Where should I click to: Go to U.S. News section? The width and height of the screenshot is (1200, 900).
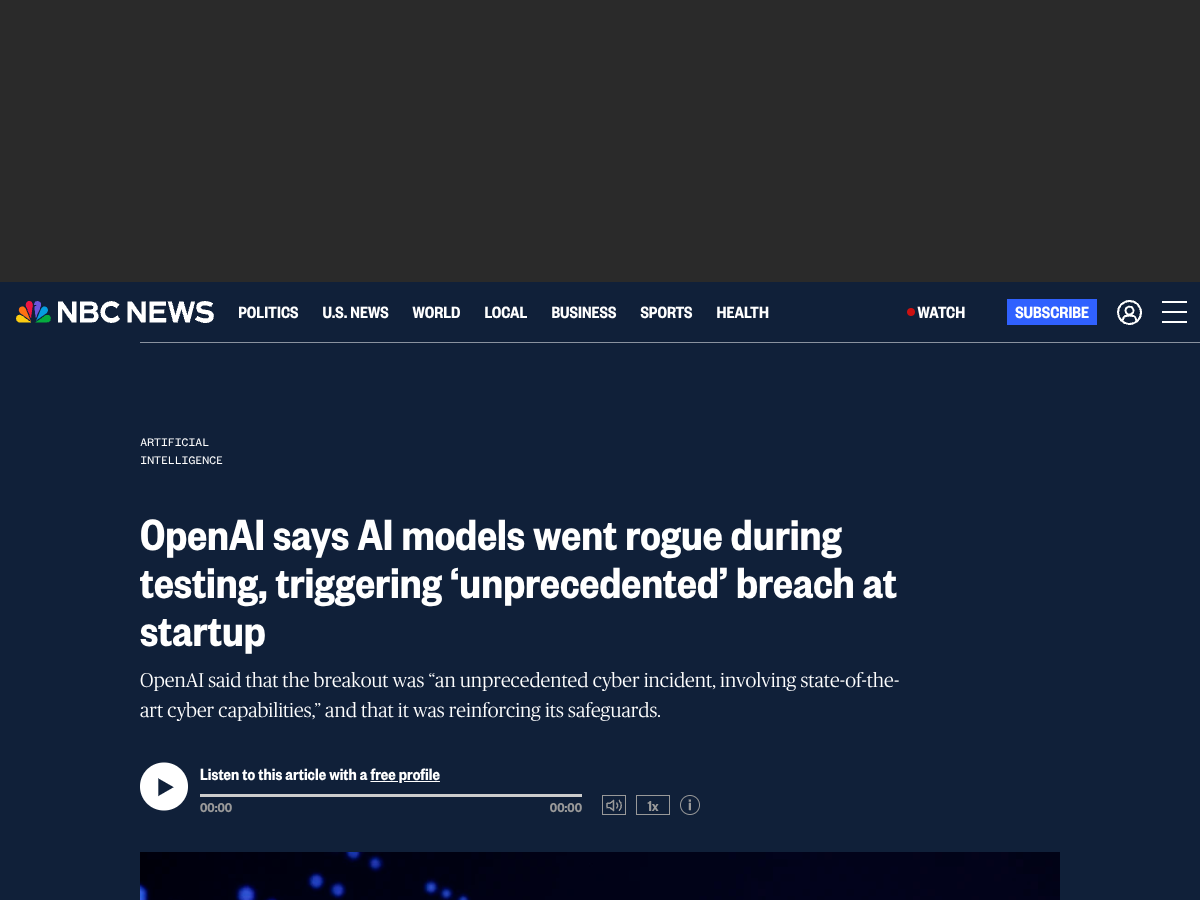pos(355,312)
